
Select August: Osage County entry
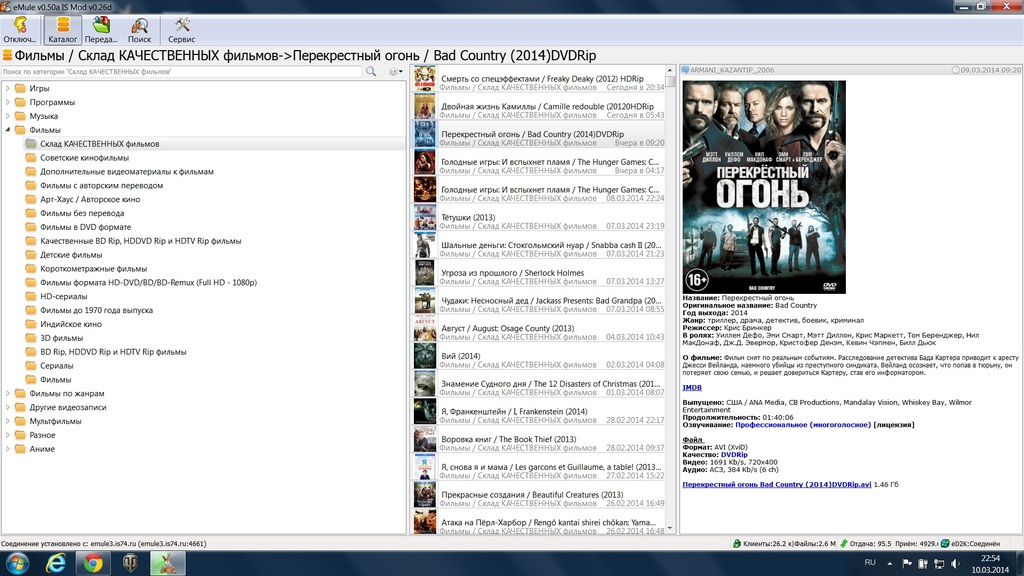(x=539, y=329)
